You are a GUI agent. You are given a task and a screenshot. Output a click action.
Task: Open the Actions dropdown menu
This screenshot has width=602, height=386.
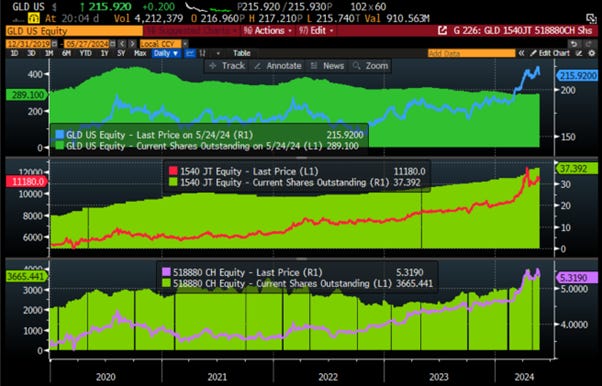268,31
